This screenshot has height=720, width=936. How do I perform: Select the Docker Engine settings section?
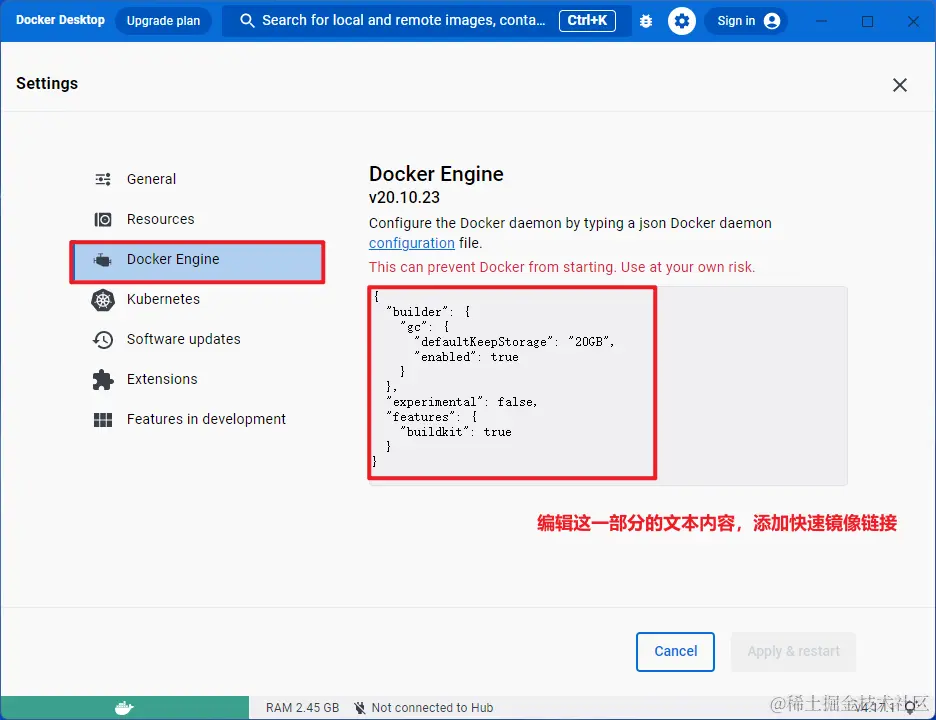tap(197, 261)
